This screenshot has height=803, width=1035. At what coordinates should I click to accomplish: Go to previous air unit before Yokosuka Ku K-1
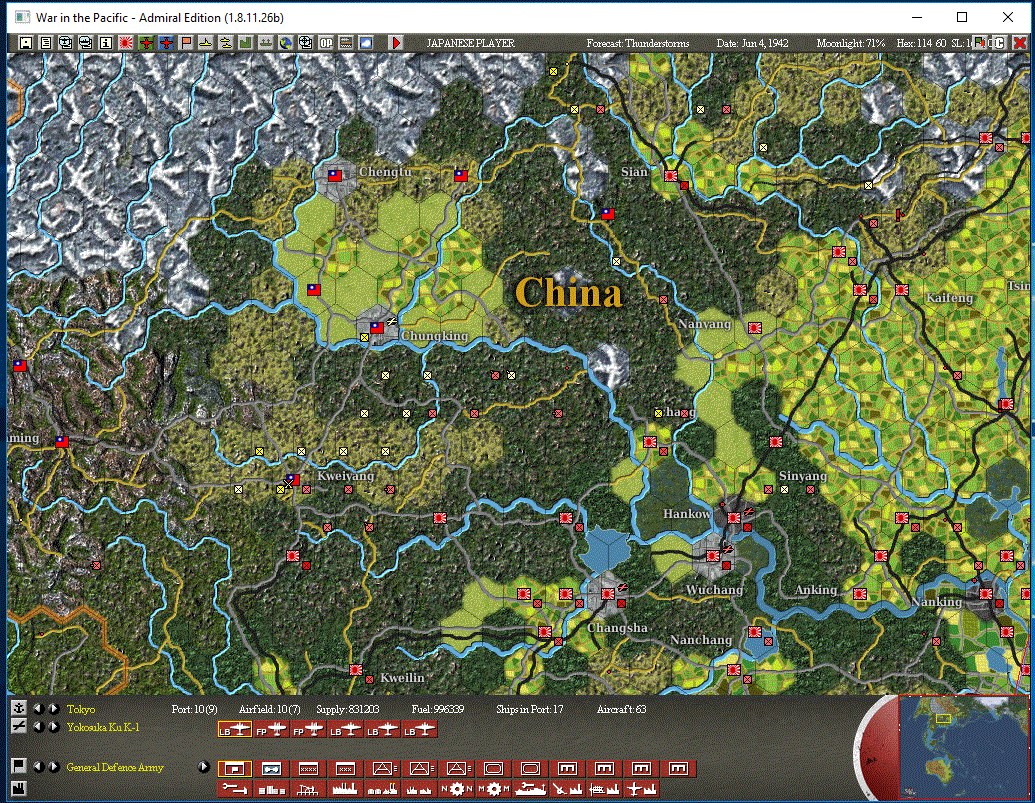pos(38,726)
